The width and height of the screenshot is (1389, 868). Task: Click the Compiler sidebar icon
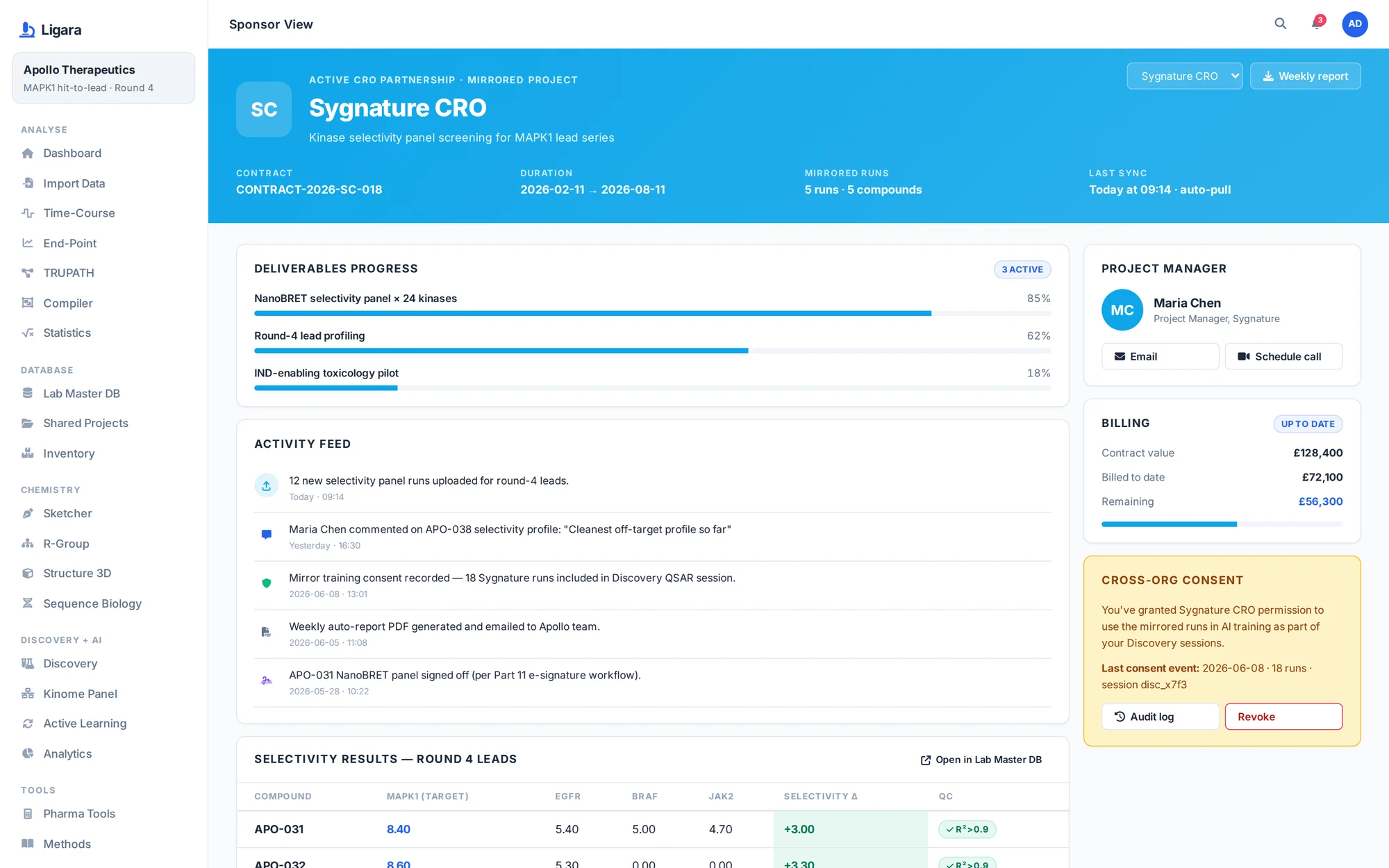(x=28, y=303)
